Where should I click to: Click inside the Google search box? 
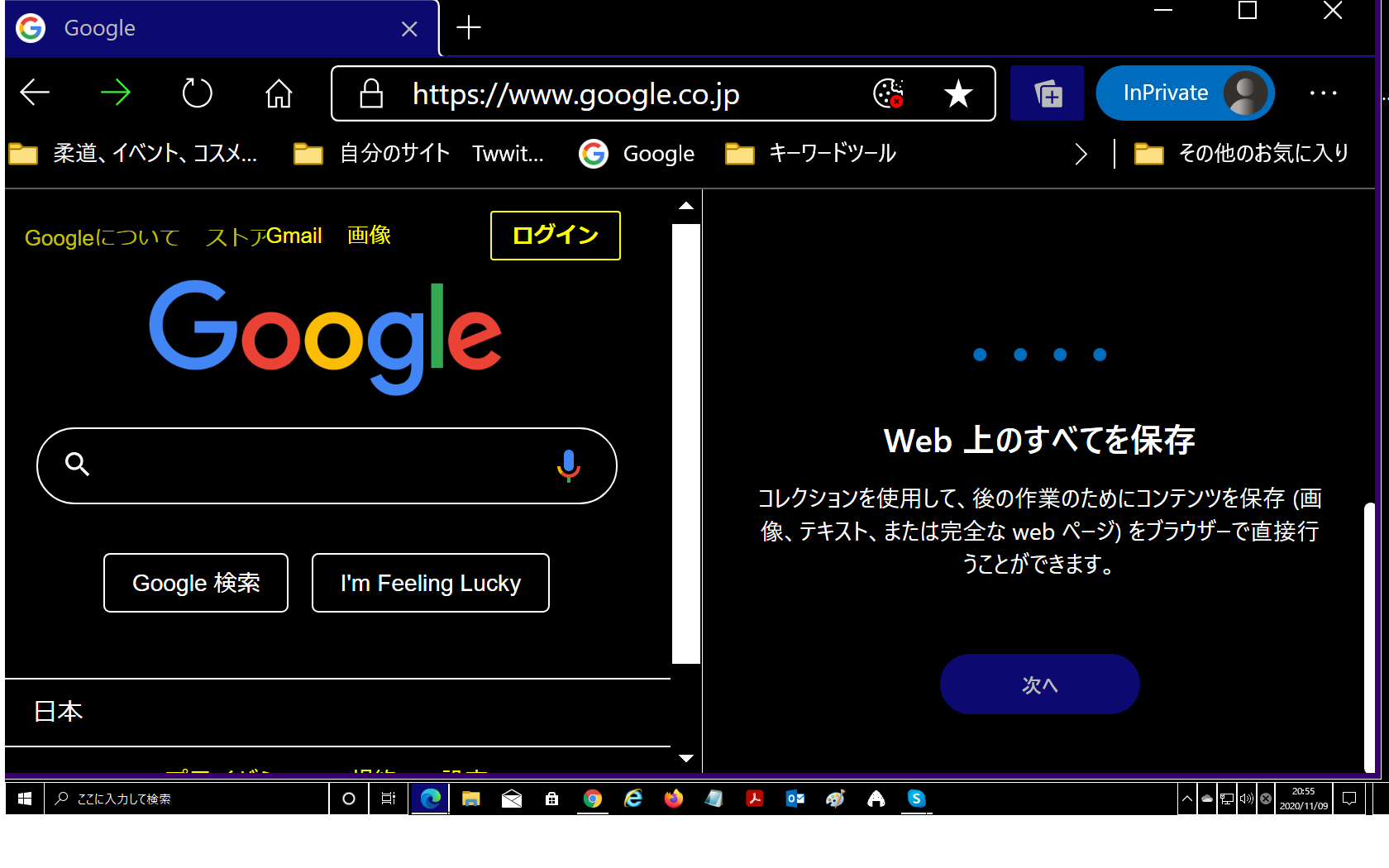(x=327, y=465)
